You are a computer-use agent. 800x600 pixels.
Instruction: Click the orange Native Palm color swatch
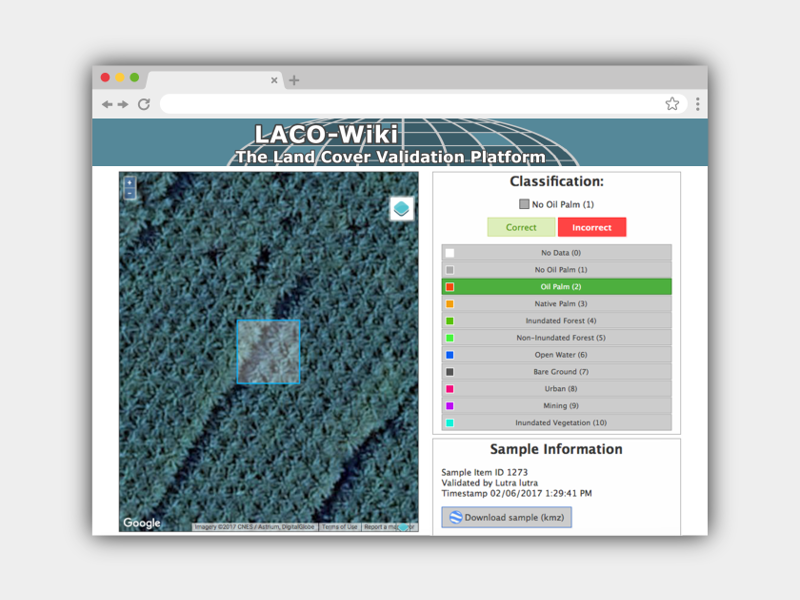449,304
